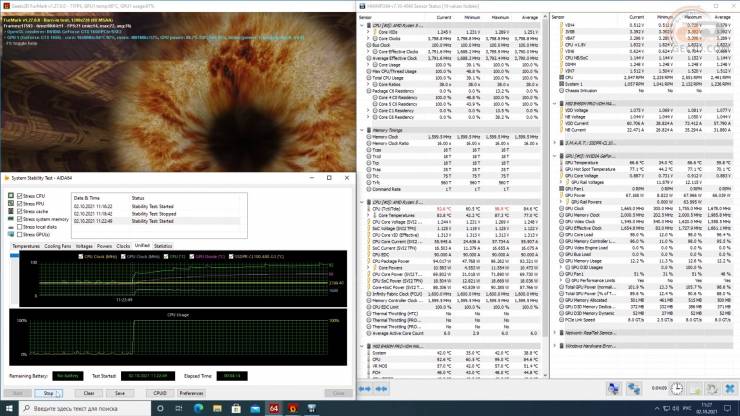740x416 pixels.
Task: Switch to the HWiNFO taskbar icon
Action: tap(311, 408)
